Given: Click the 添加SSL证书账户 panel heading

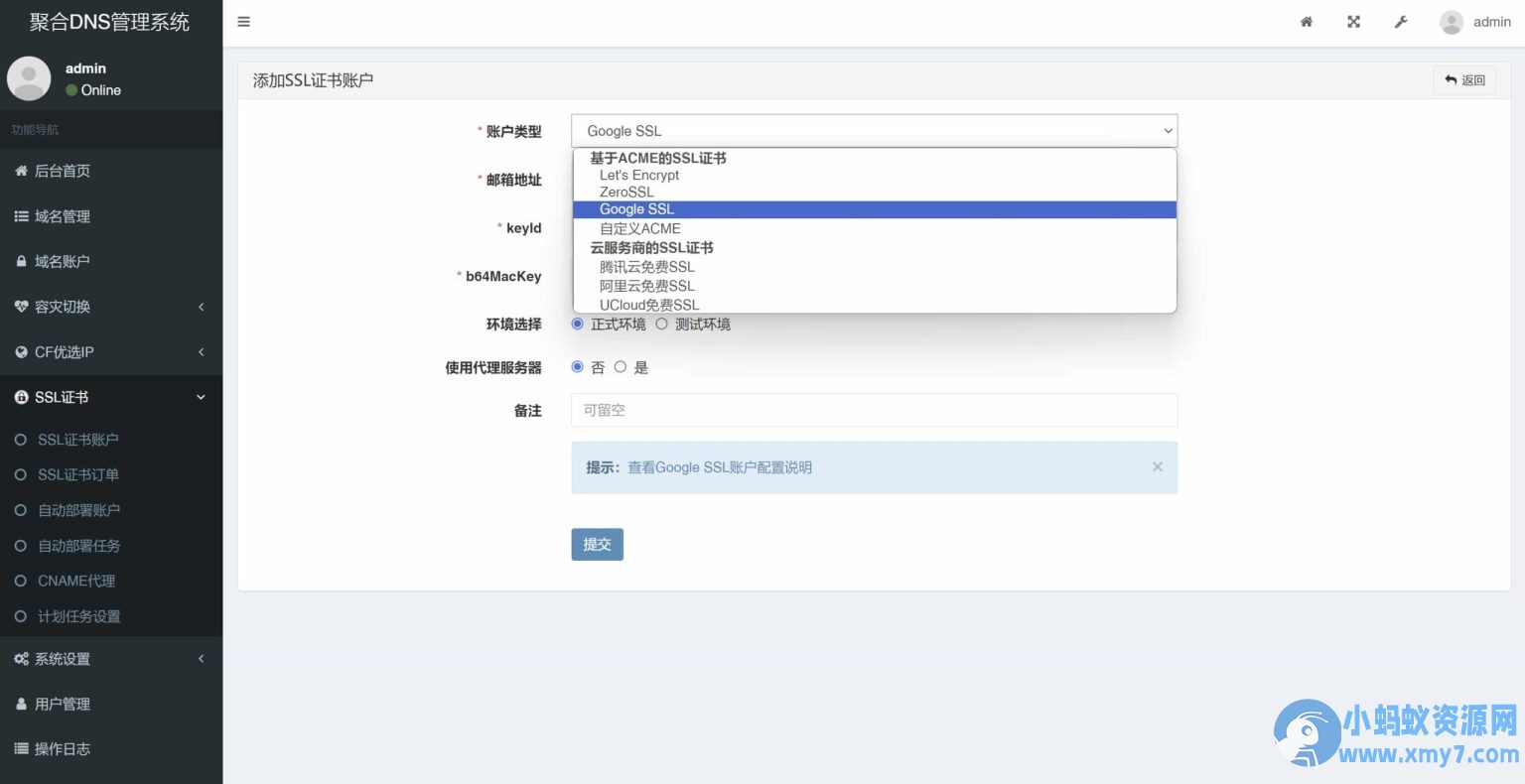Looking at the screenshot, I should [313, 80].
